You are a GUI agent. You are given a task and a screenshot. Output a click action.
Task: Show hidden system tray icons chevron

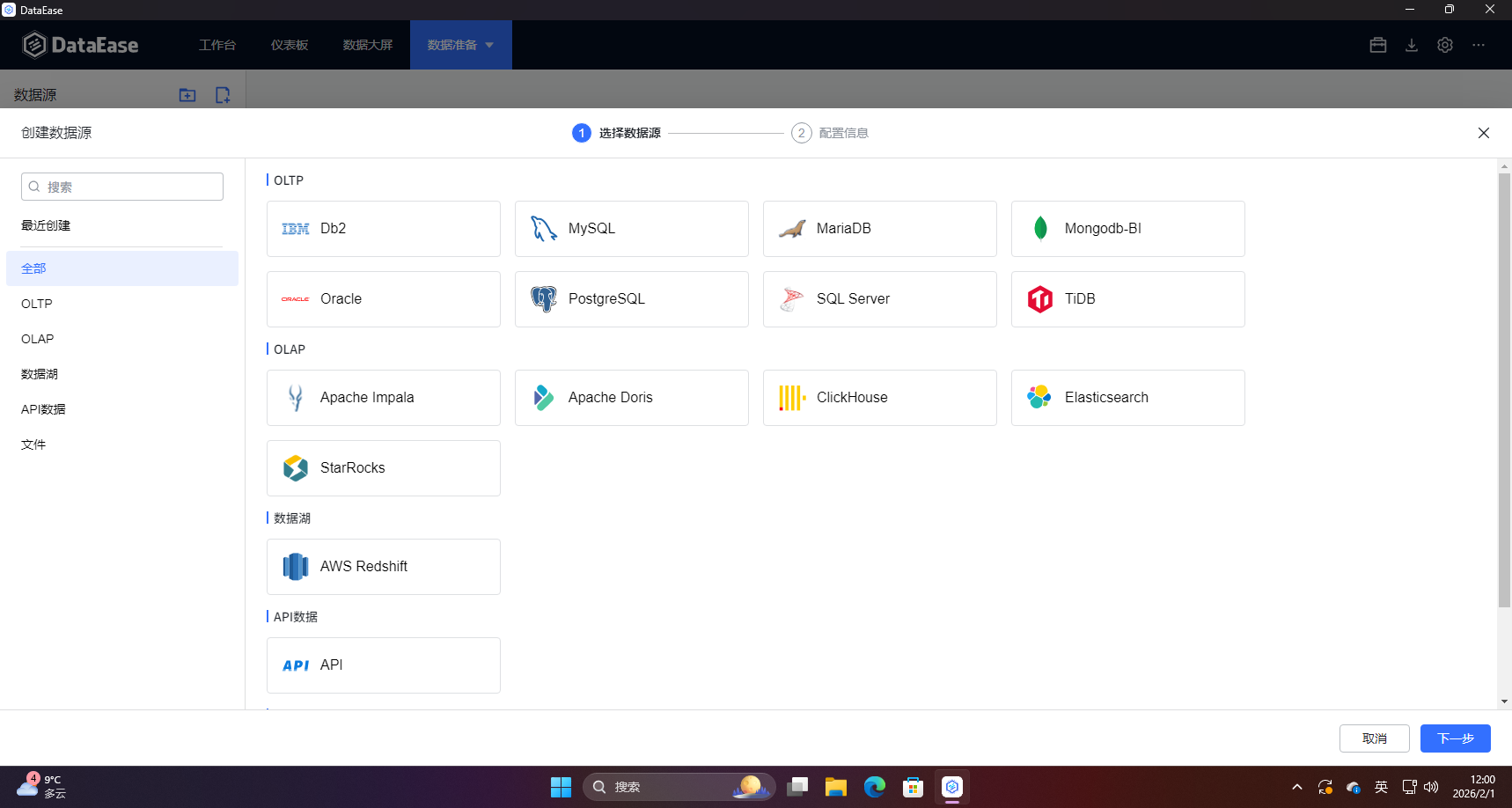pyautogui.click(x=1296, y=787)
